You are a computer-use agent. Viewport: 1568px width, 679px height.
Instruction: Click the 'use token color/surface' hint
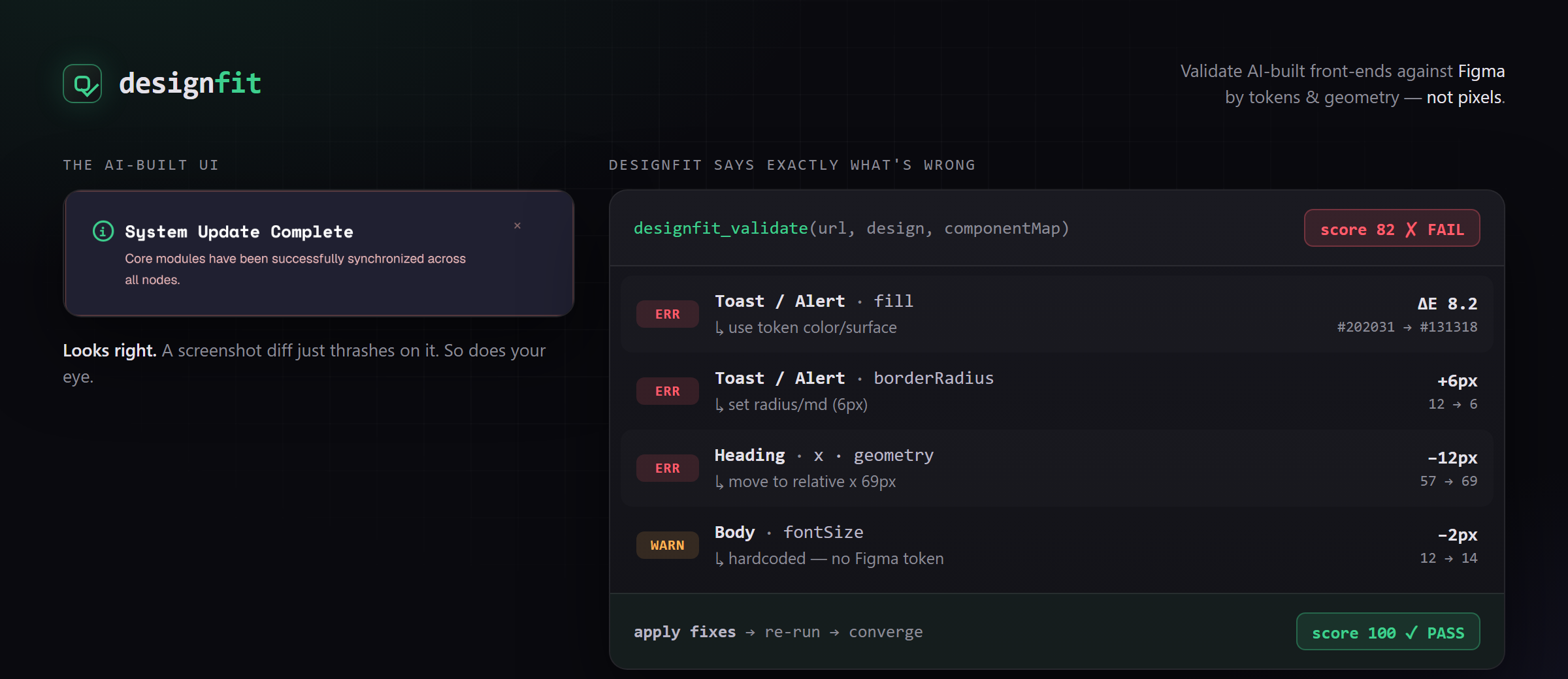806,328
